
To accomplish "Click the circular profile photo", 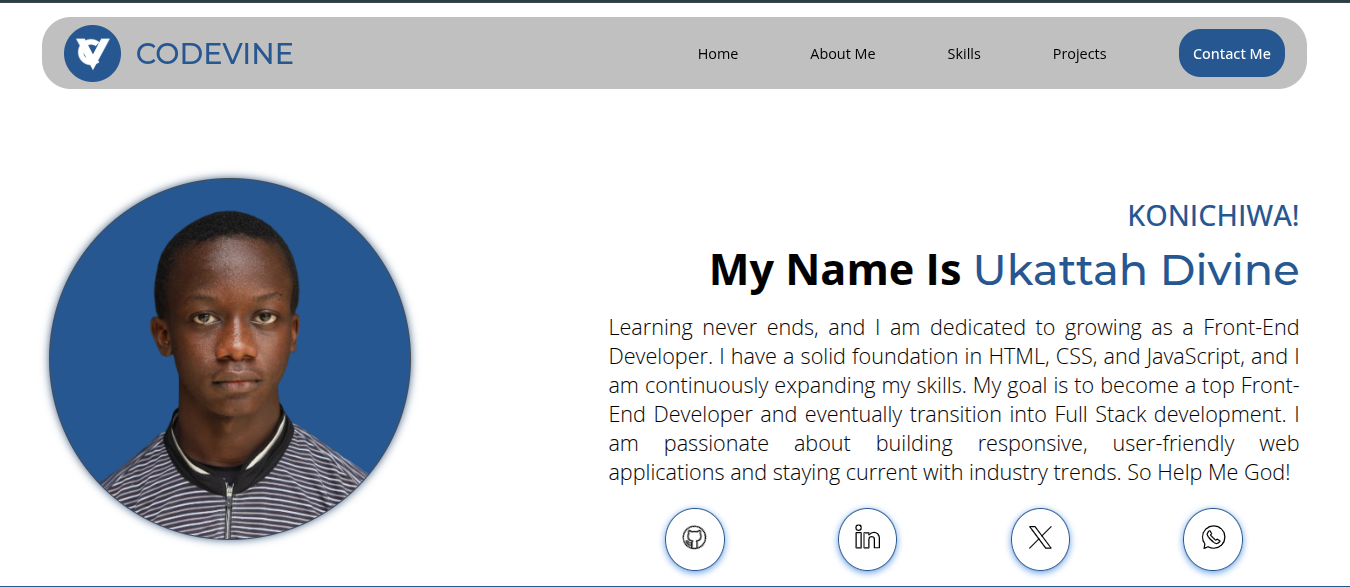I will tap(230, 359).
